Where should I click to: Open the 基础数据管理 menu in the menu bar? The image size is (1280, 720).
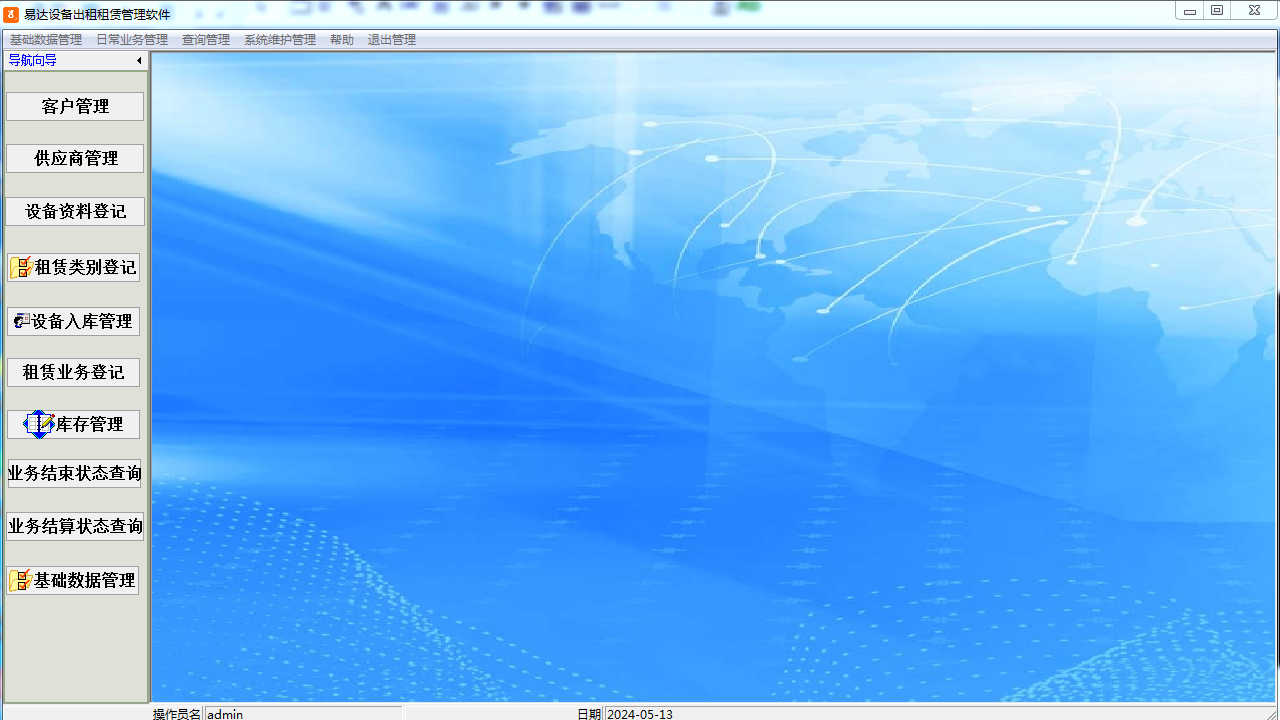point(46,40)
